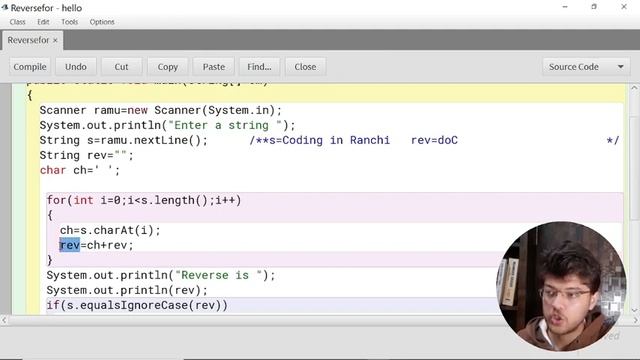Click the Compile button
Screen dimensions: 640x360
coord(30,67)
